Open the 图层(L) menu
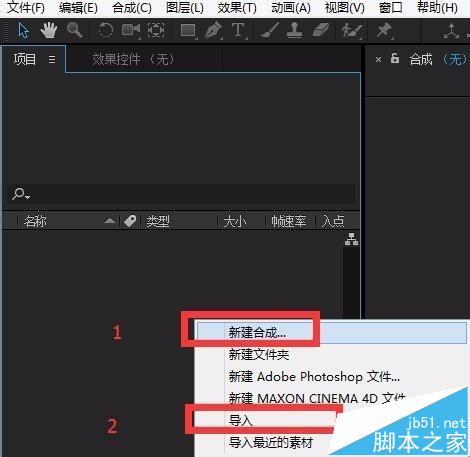Screen dimensions: 470x457 185,8
